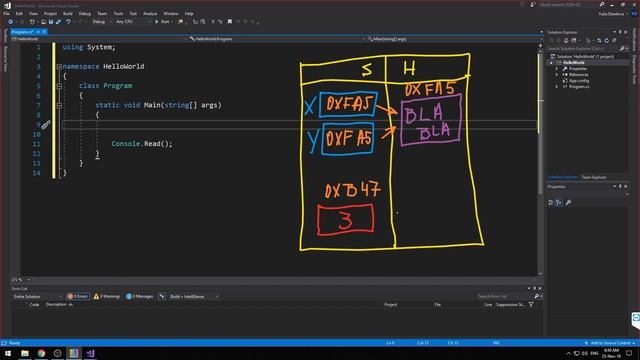Click the Open File toolbar icon
The width and height of the screenshot is (640, 360).
43,22
